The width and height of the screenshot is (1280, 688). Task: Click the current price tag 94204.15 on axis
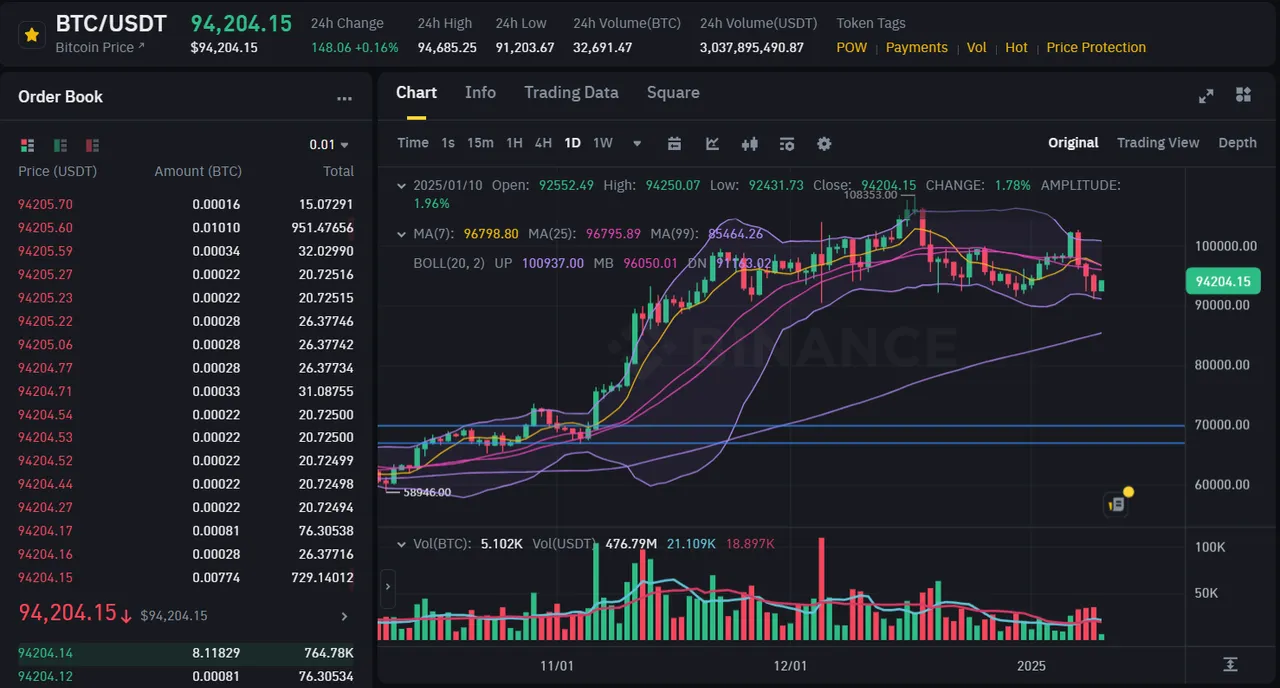tap(1222, 281)
